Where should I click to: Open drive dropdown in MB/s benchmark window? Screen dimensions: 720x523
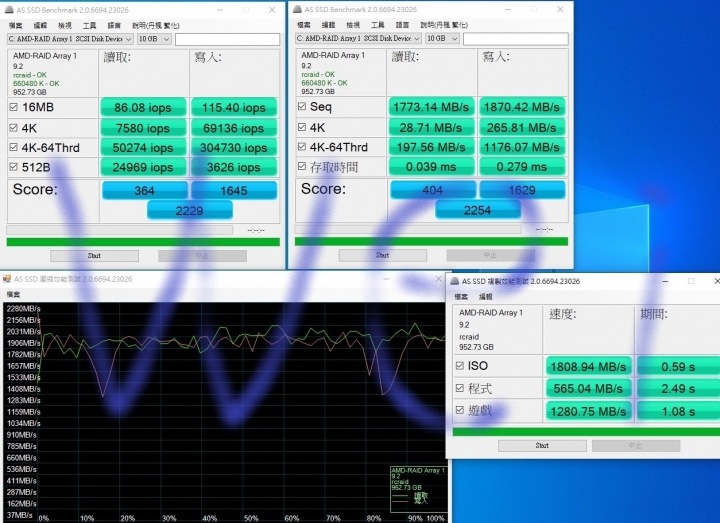359,39
